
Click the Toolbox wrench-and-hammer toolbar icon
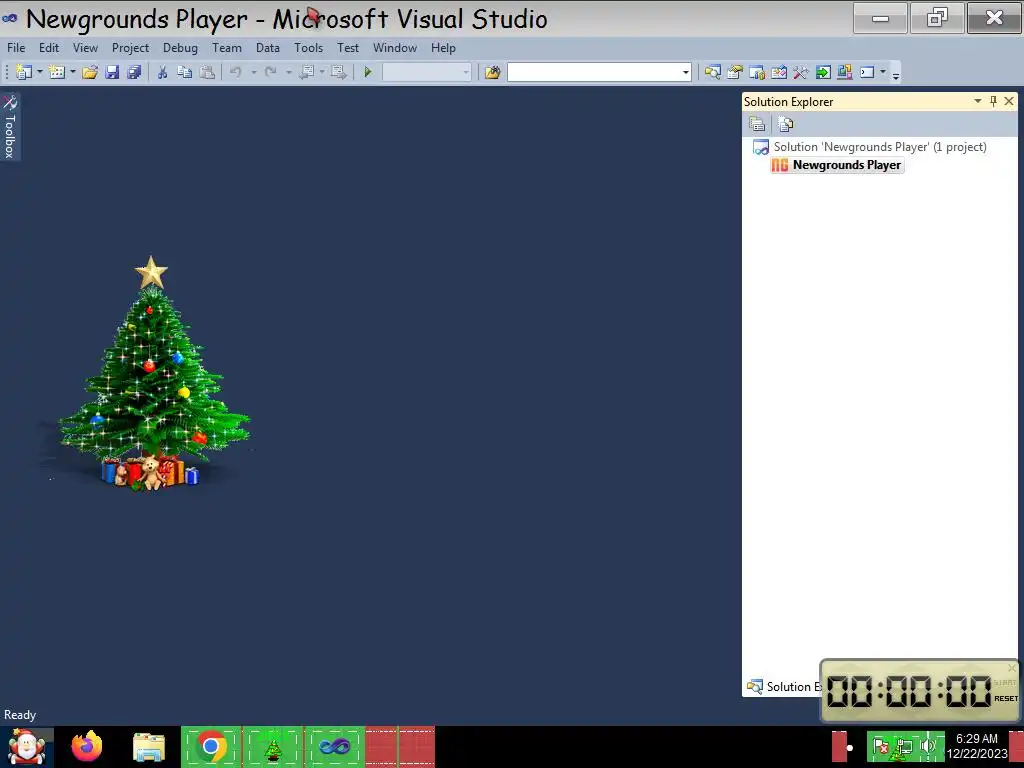click(801, 72)
